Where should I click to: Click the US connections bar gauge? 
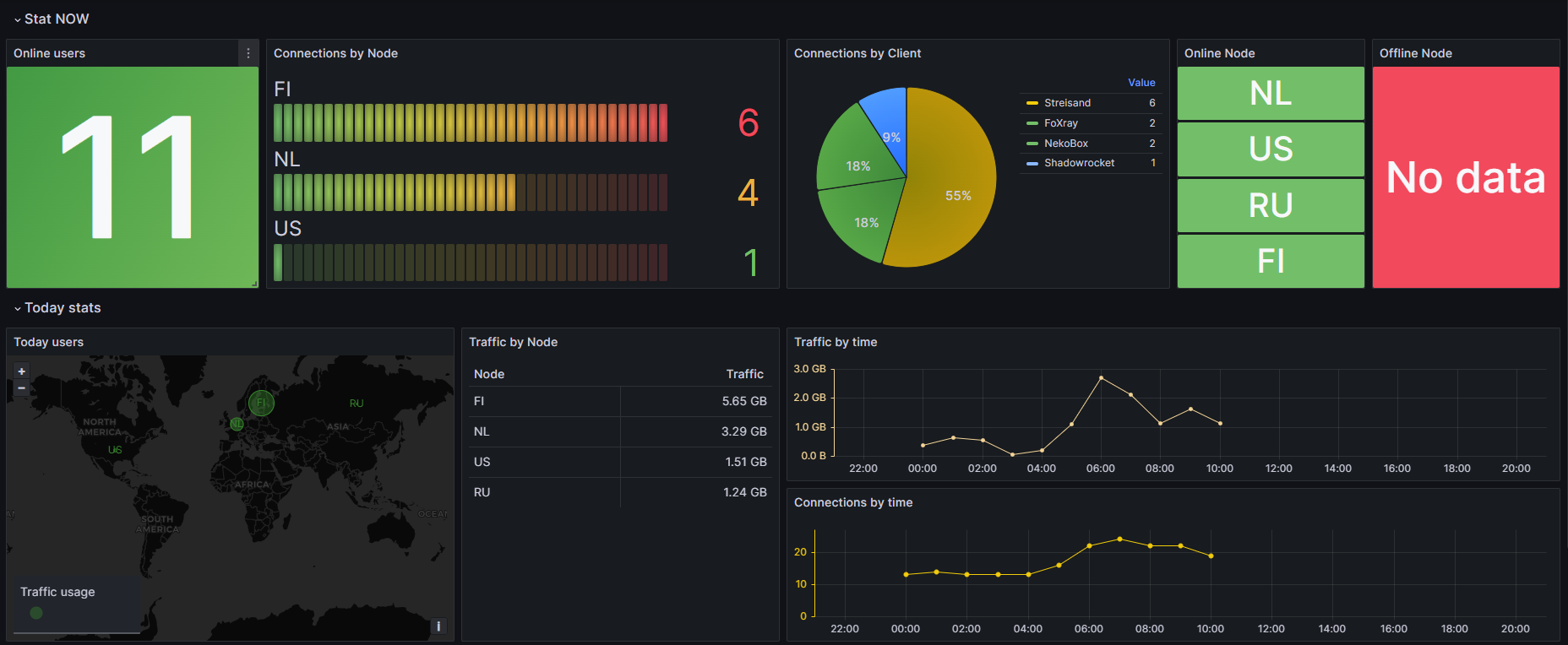pos(471,263)
